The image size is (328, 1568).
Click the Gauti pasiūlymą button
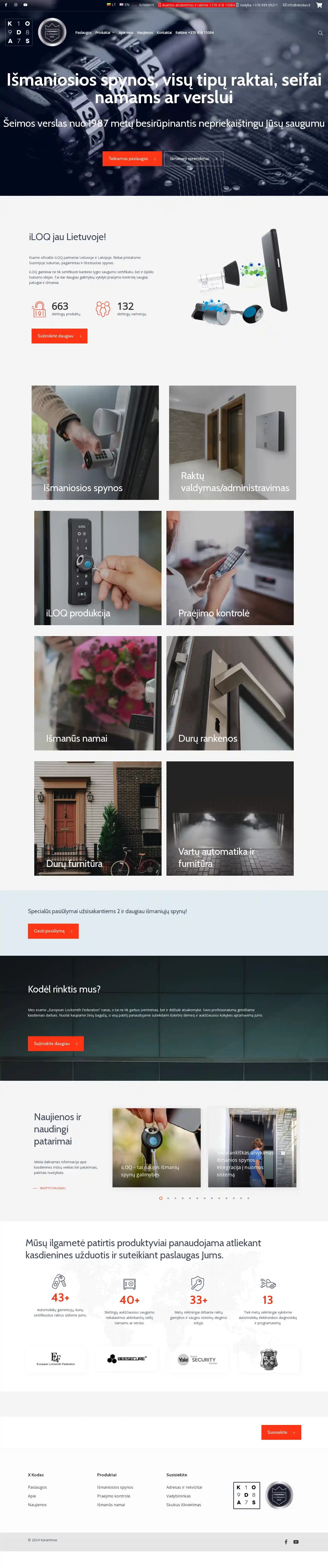pyautogui.click(x=53, y=931)
